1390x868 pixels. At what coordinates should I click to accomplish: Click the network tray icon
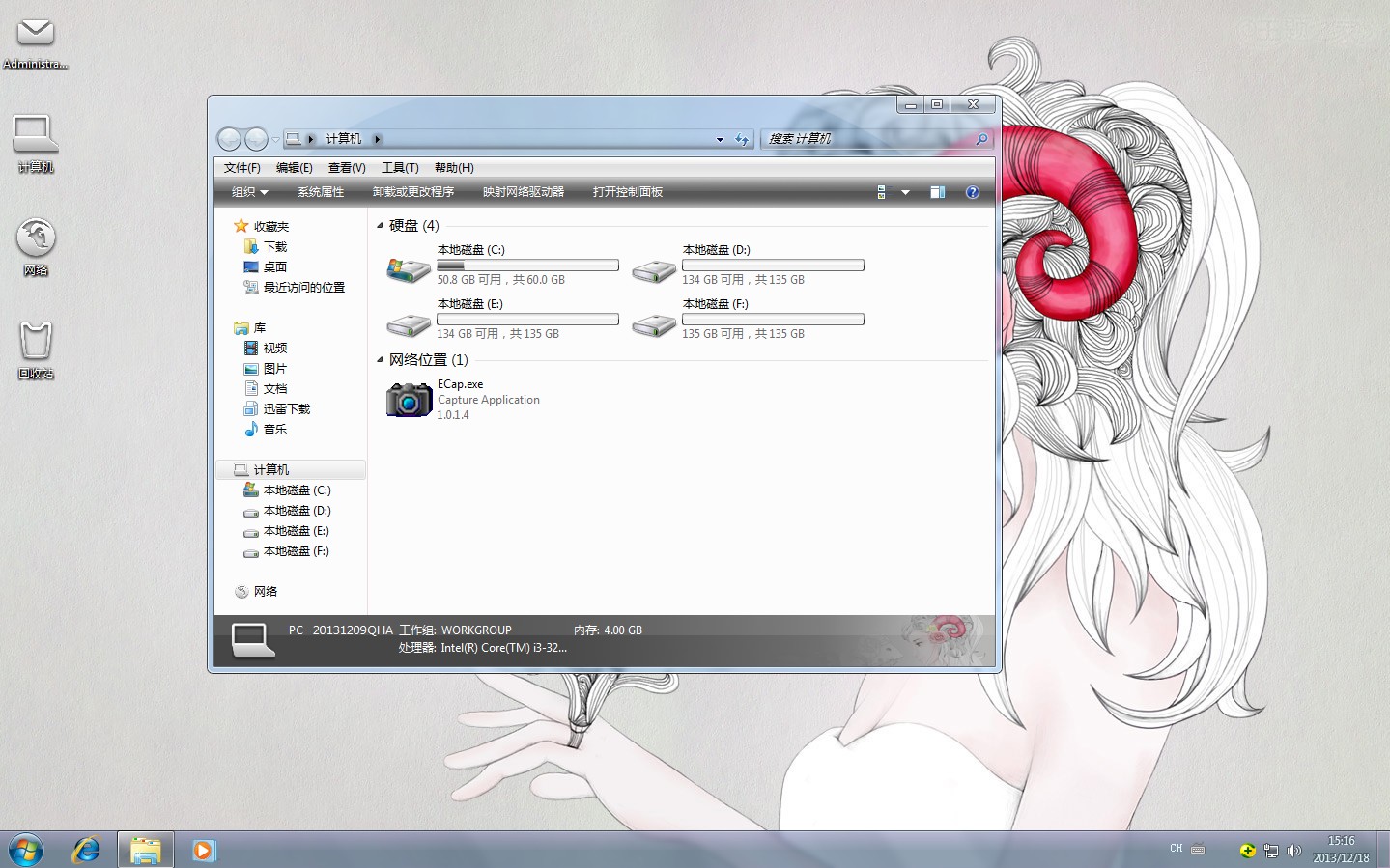[x=1270, y=851]
